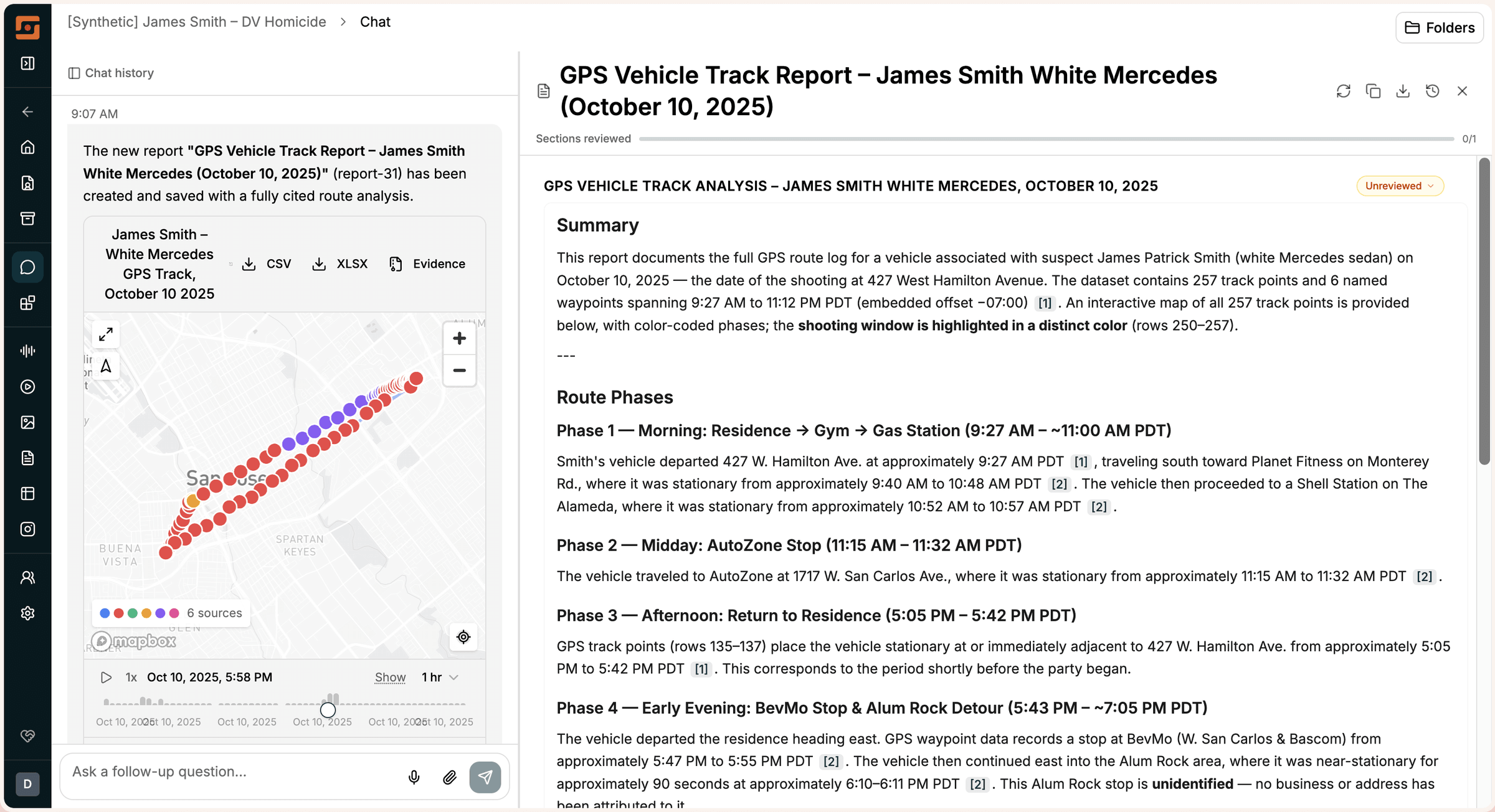
Task: Click the '0/1' sections reviewed count
Action: (x=1469, y=139)
